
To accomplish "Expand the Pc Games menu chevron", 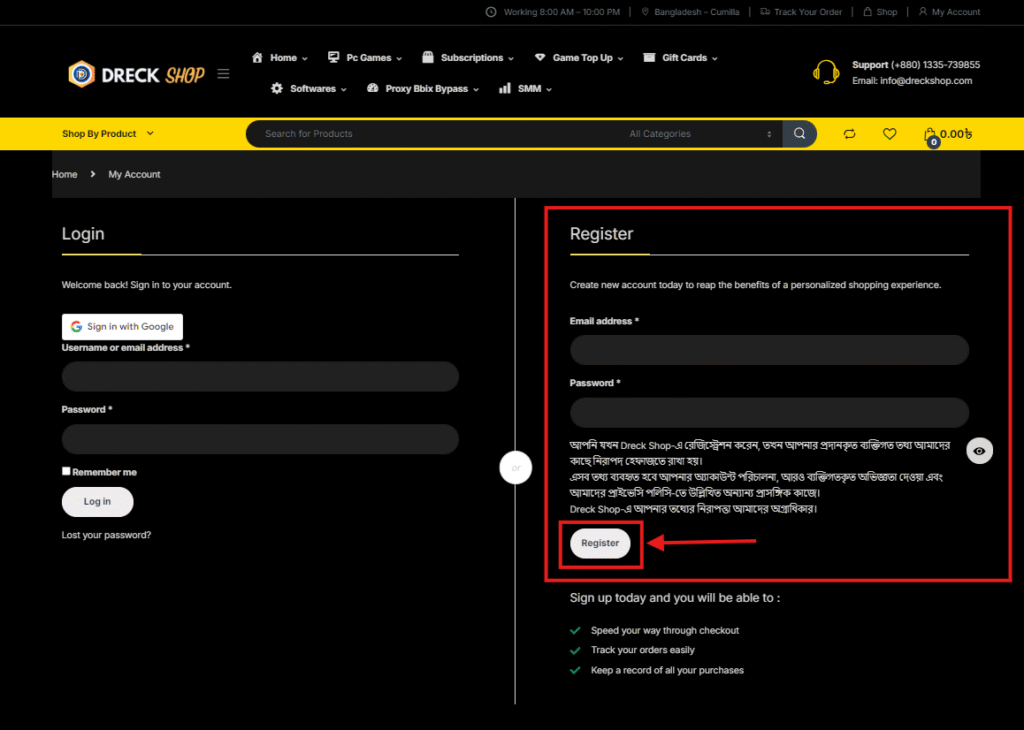I will coord(399,59).
